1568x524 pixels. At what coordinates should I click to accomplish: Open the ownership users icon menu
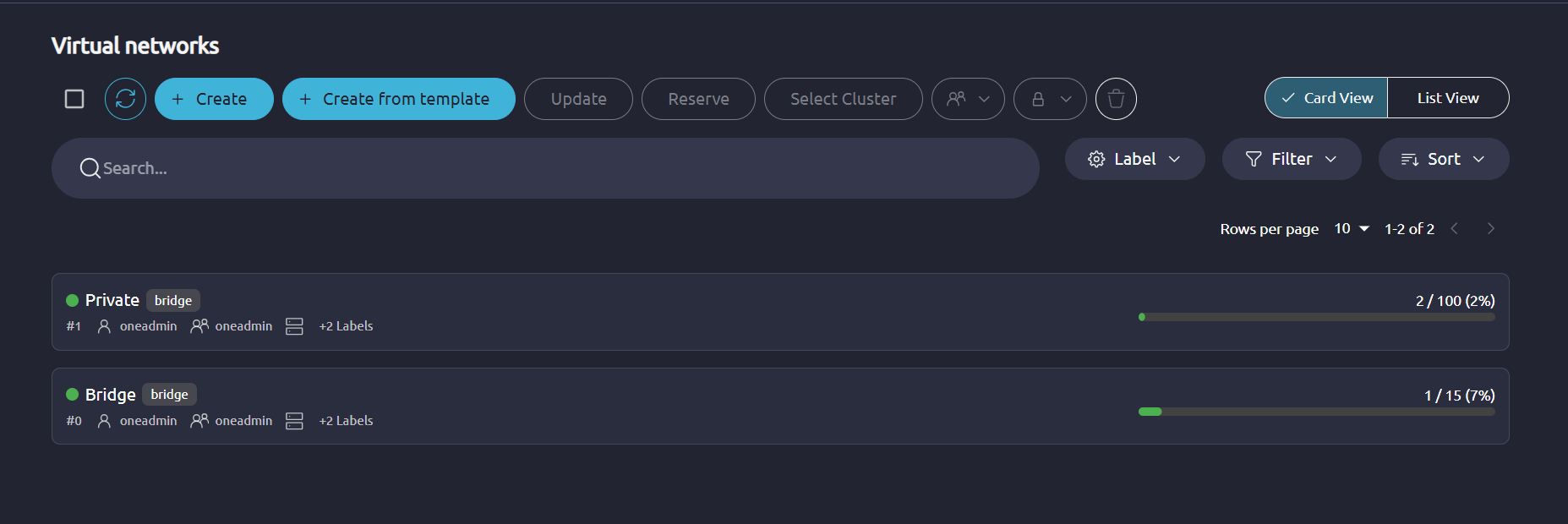pyautogui.click(x=968, y=99)
